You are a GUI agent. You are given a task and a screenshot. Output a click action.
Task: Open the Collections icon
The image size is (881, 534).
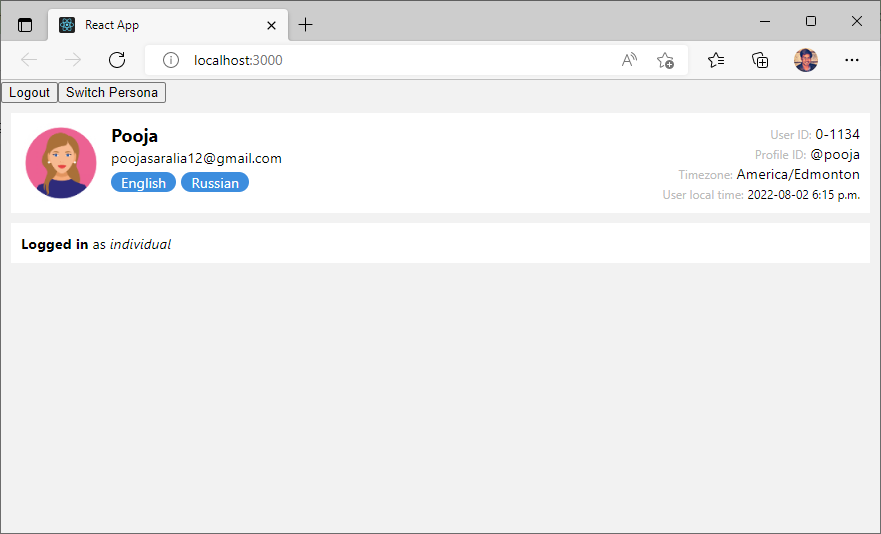[x=760, y=60]
